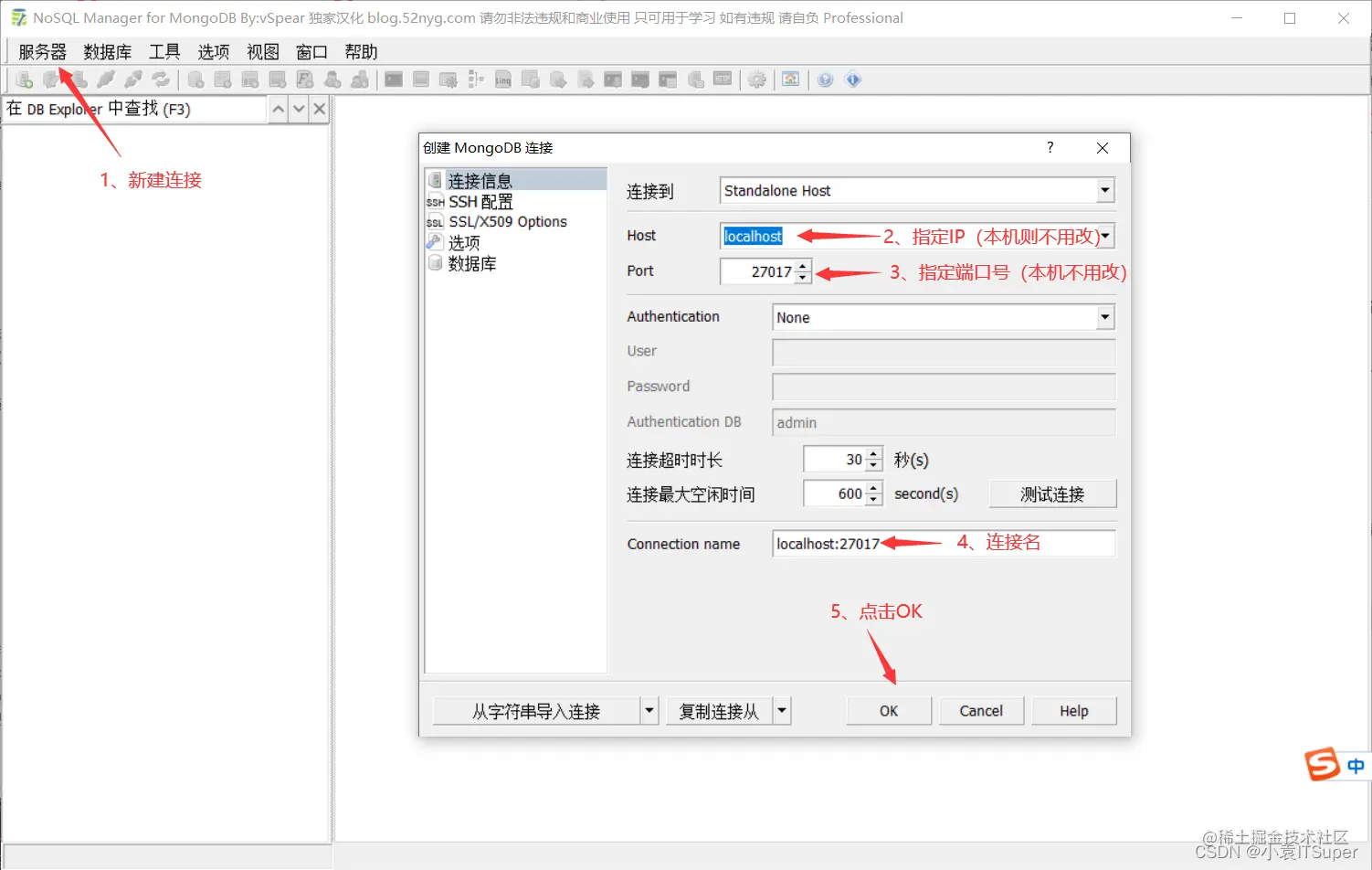Viewport: 1372px width, 870px height.
Task: Open the 服务器 menu
Action: click(42, 52)
